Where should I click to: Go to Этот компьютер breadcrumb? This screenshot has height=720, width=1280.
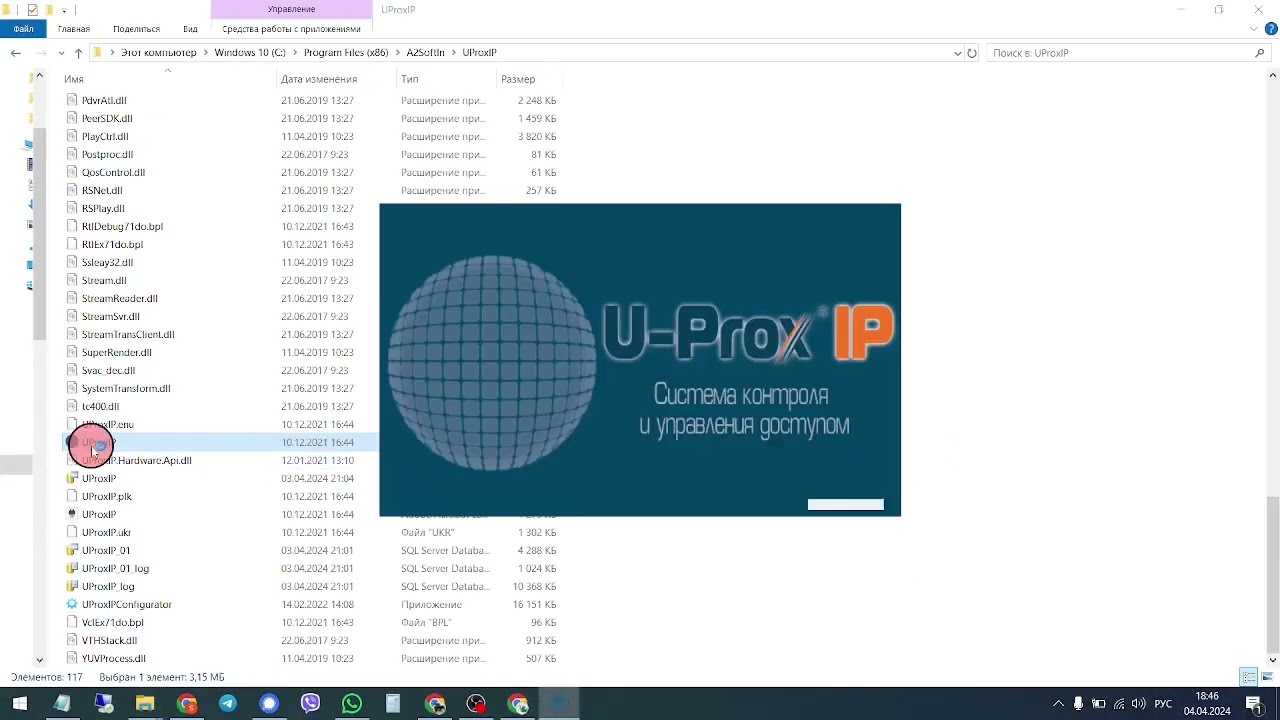pyautogui.click(x=159, y=52)
